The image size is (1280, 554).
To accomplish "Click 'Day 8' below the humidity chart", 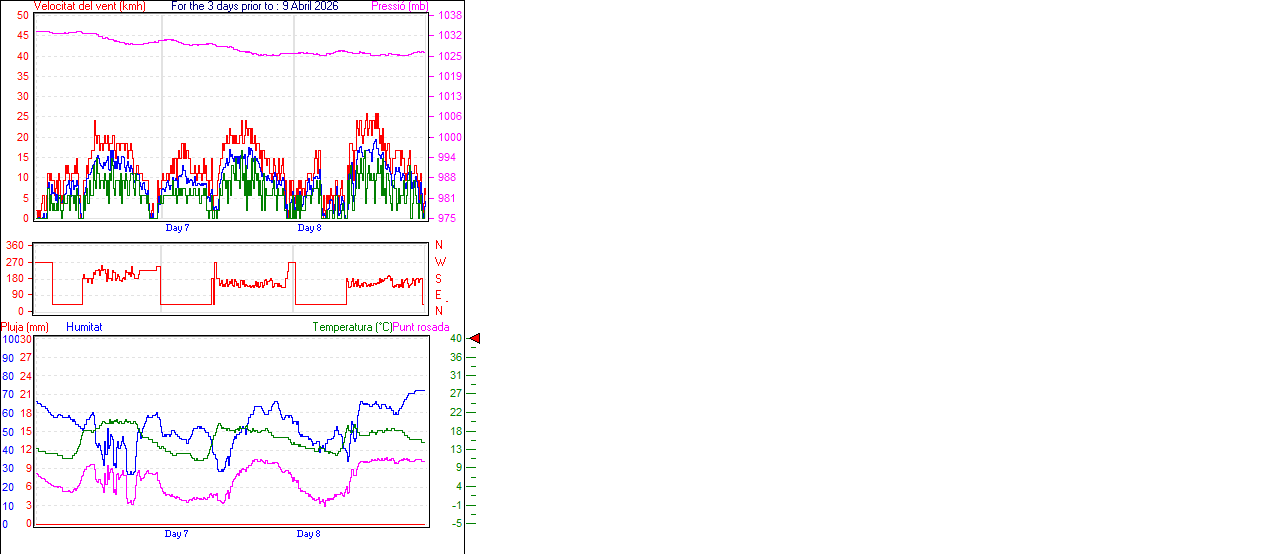I will (x=309, y=534).
